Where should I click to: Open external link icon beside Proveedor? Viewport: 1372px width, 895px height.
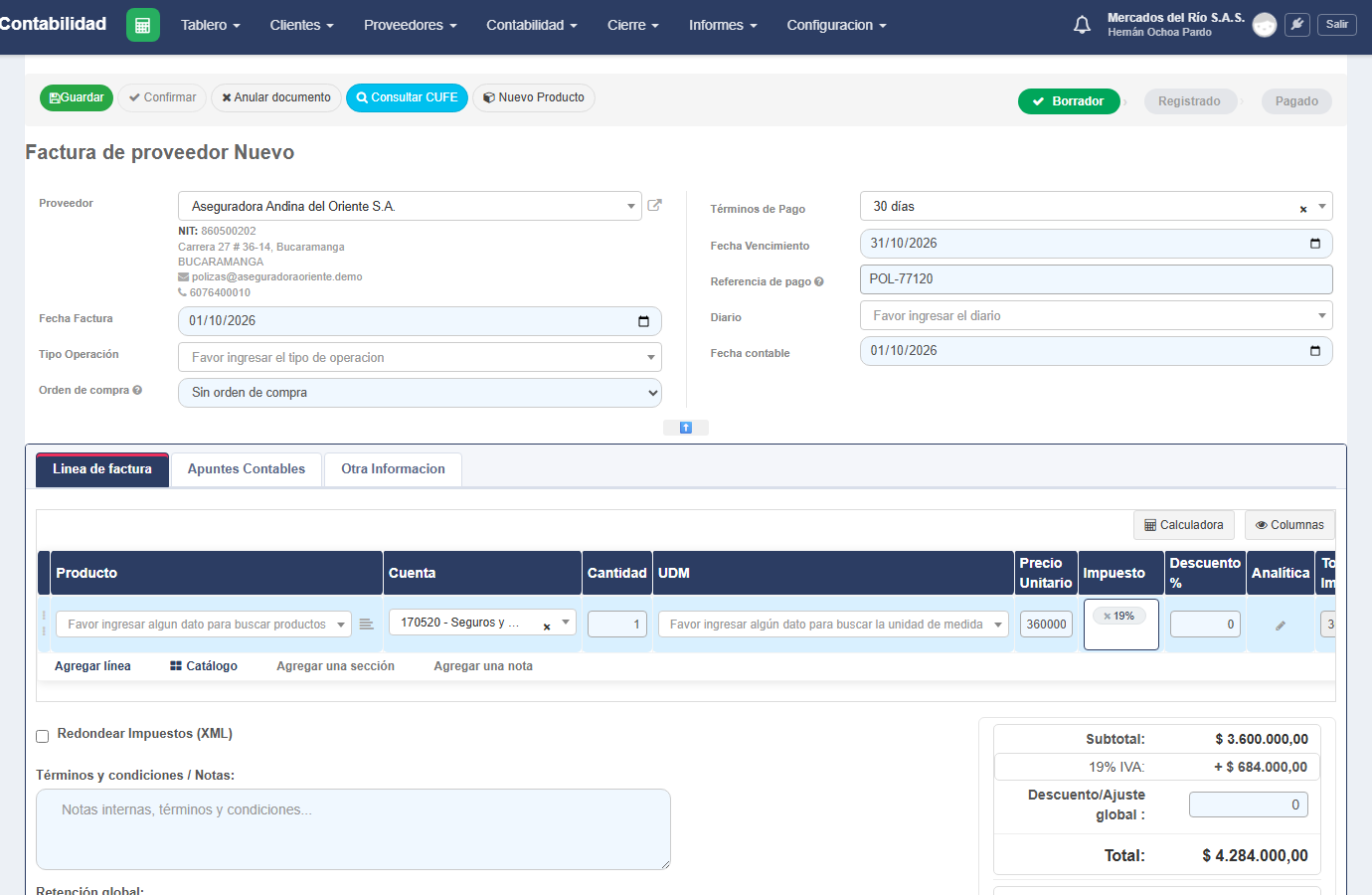tap(654, 205)
